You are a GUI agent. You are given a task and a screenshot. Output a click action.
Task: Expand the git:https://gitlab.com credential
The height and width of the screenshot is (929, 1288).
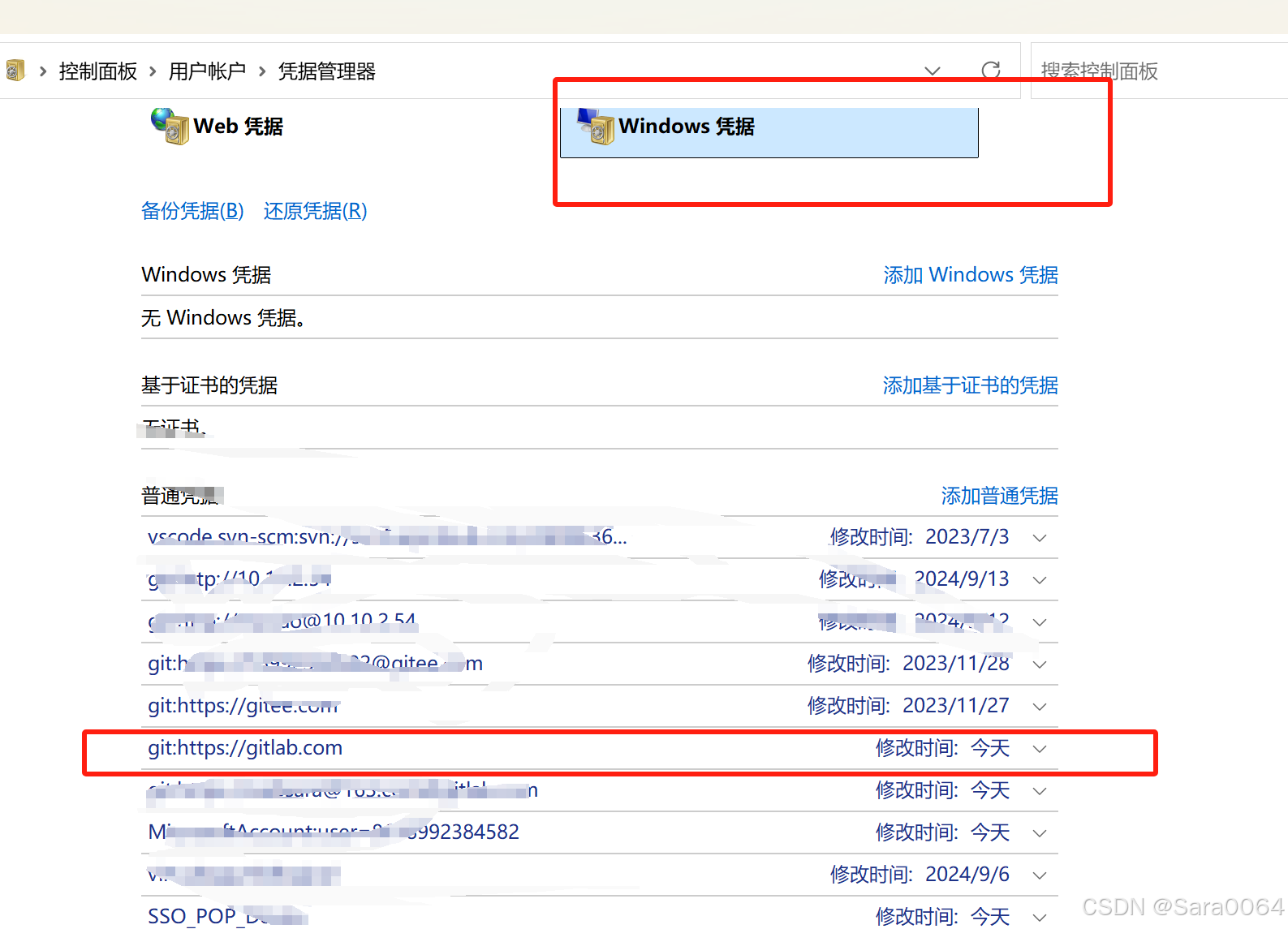pos(1040,749)
